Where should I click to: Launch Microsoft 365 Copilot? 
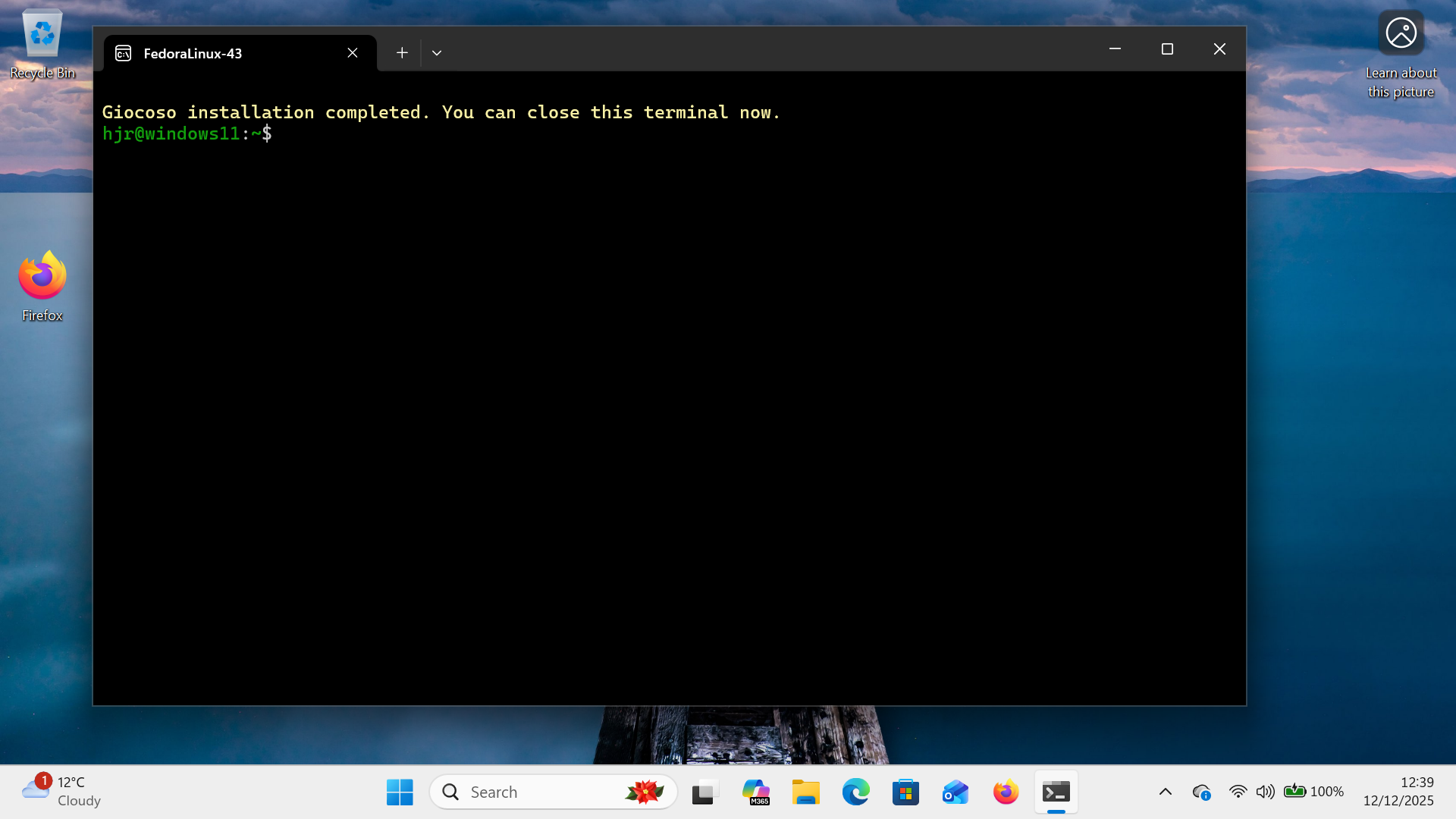click(756, 791)
